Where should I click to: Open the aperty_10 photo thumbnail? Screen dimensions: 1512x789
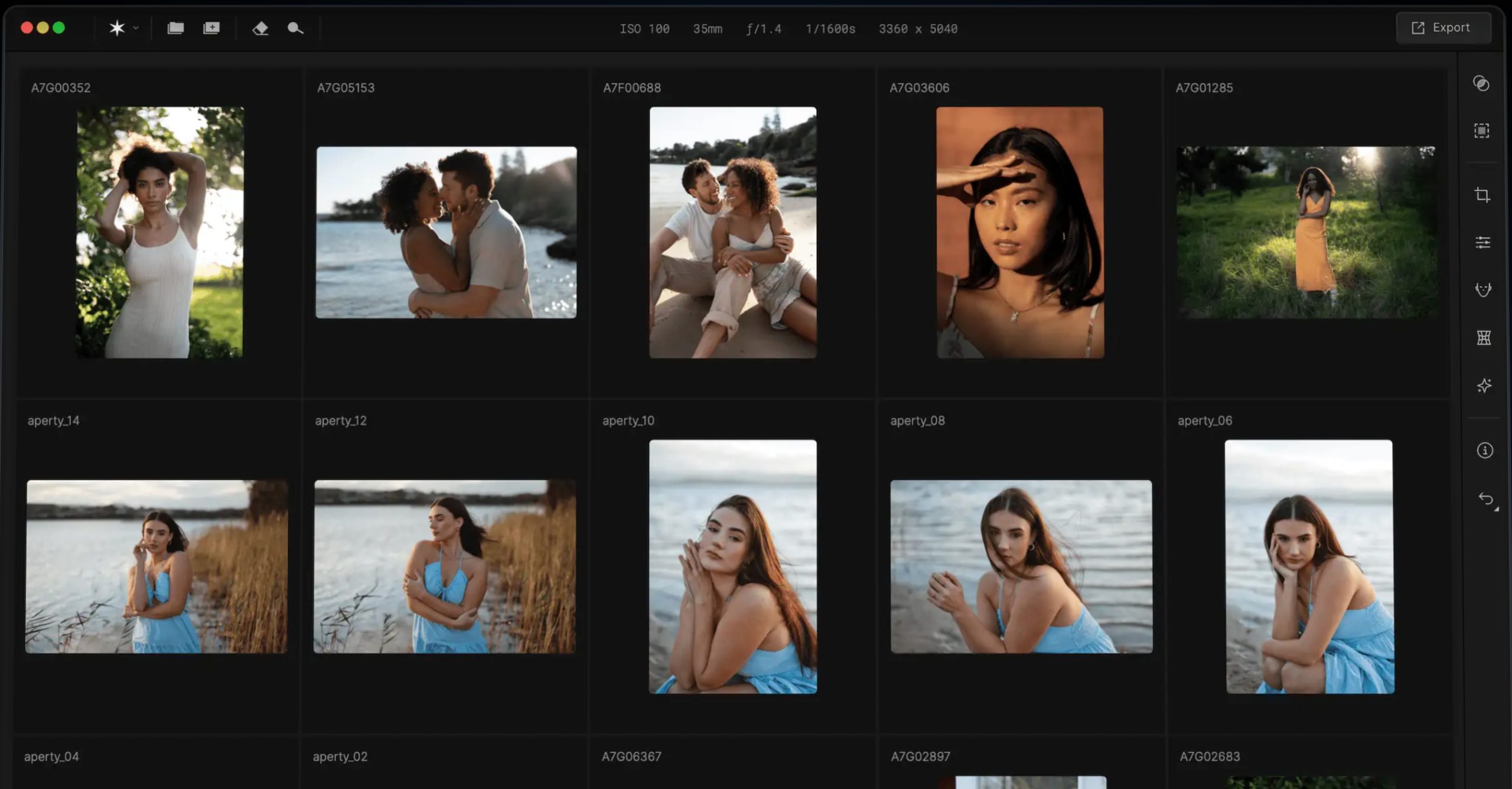click(x=732, y=566)
